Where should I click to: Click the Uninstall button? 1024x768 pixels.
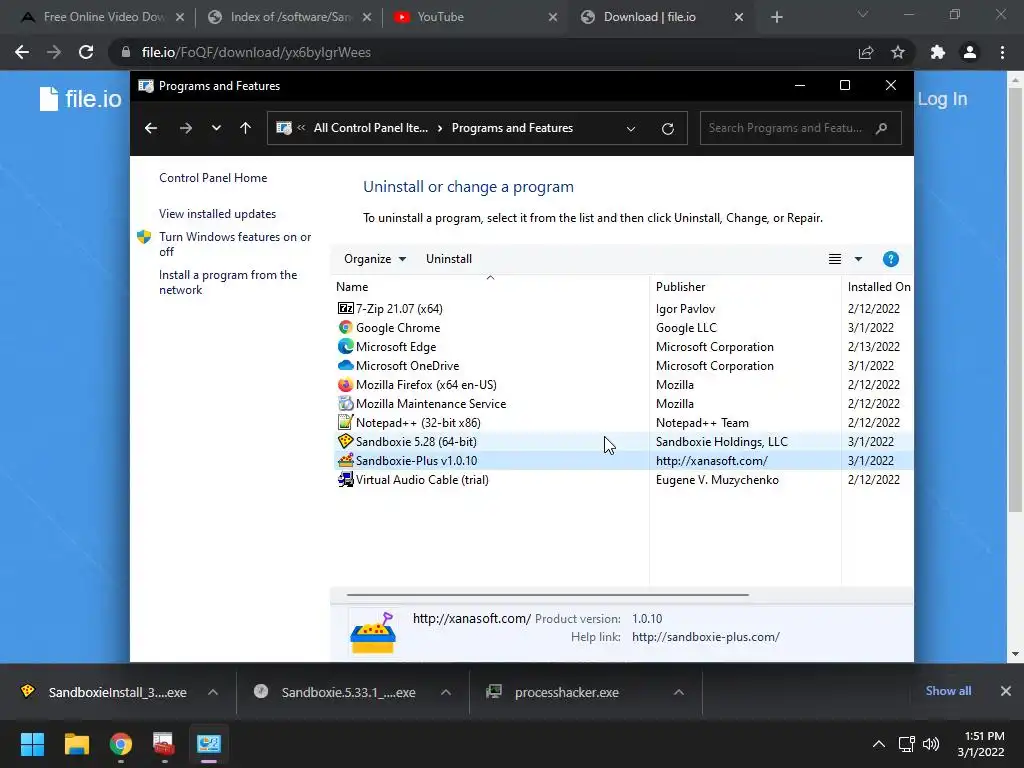449,259
